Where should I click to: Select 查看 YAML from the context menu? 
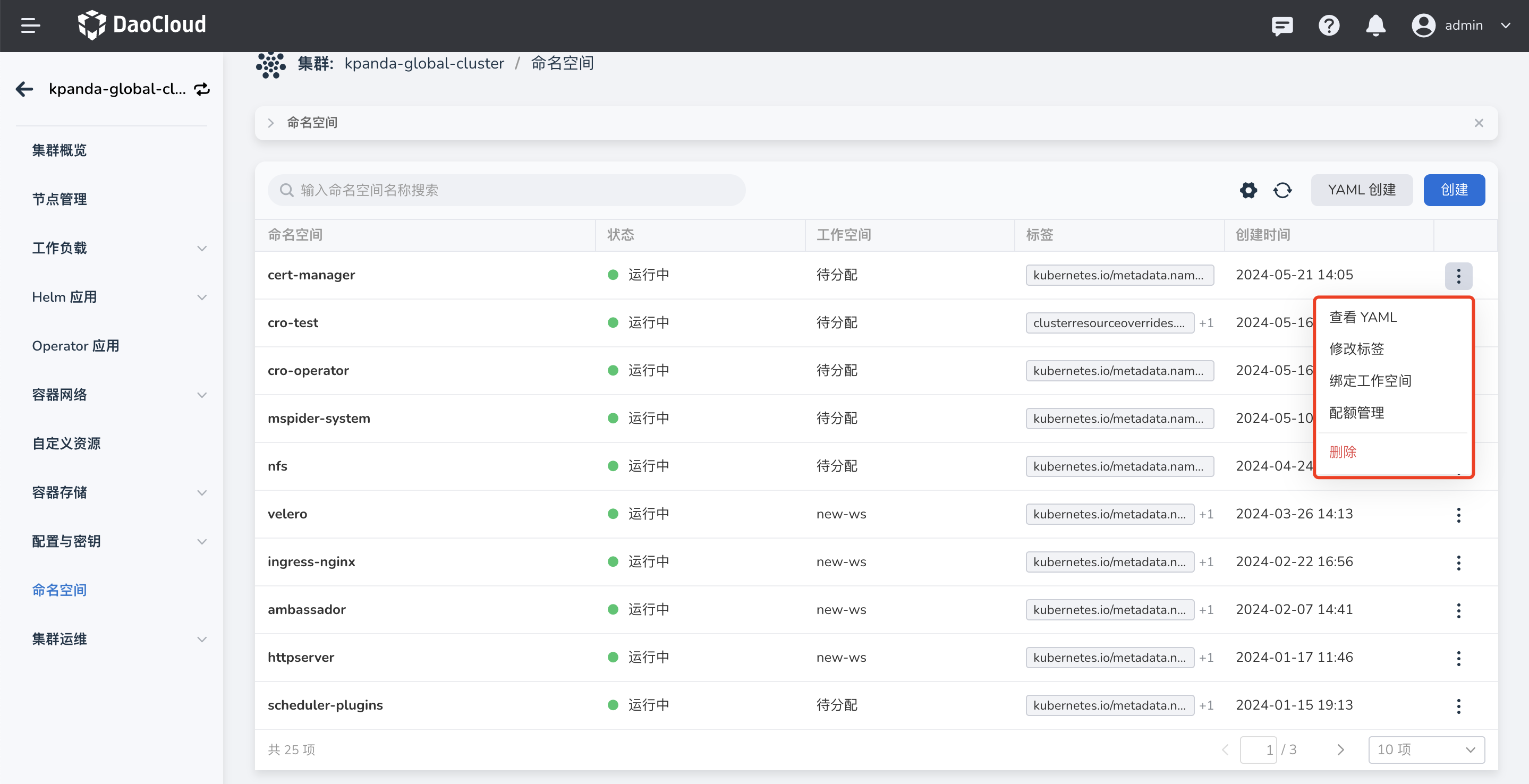1363,317
